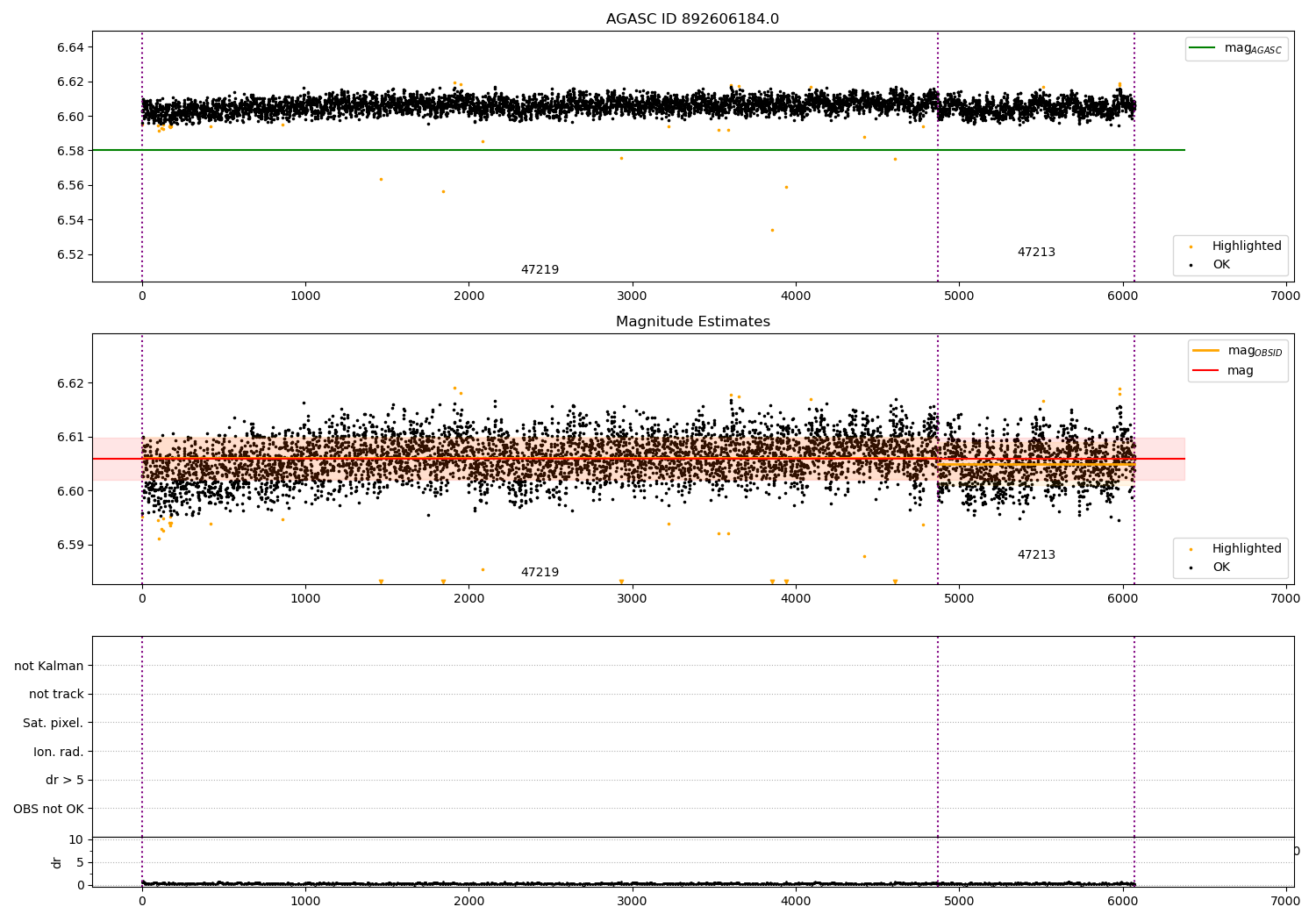
Task: Click the 'Sat. pixel.' axis label
Action: coord(53,724)
